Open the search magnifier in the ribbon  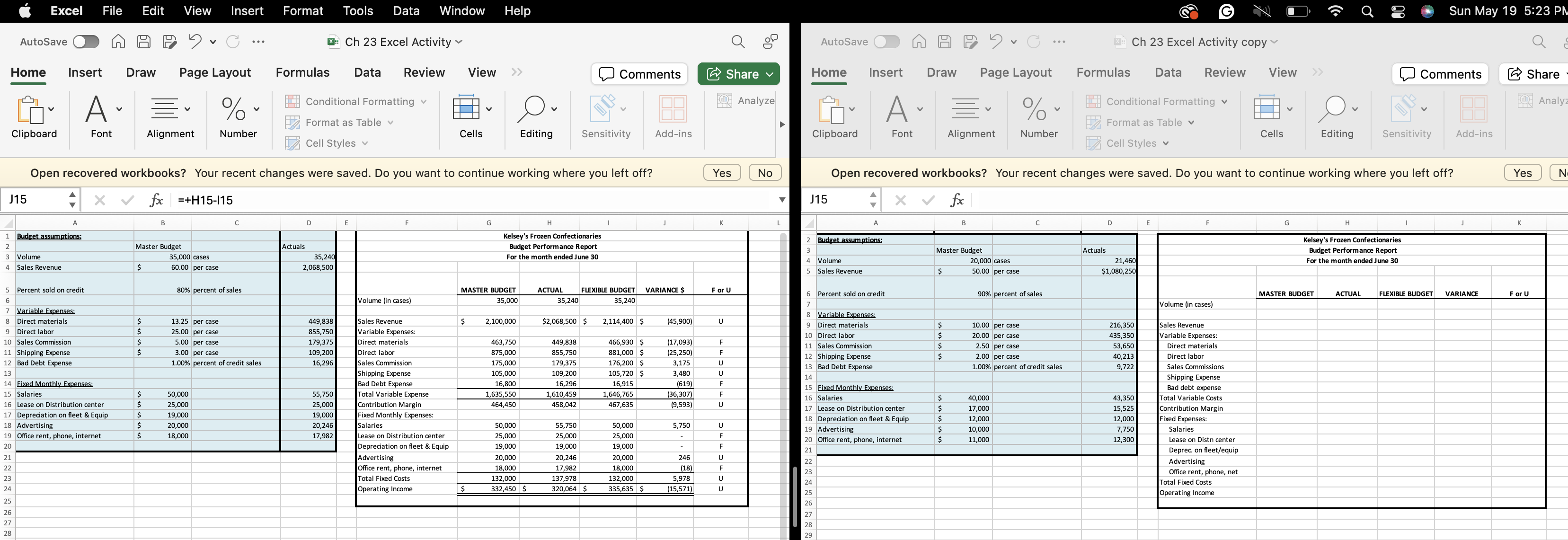(737, 41)
